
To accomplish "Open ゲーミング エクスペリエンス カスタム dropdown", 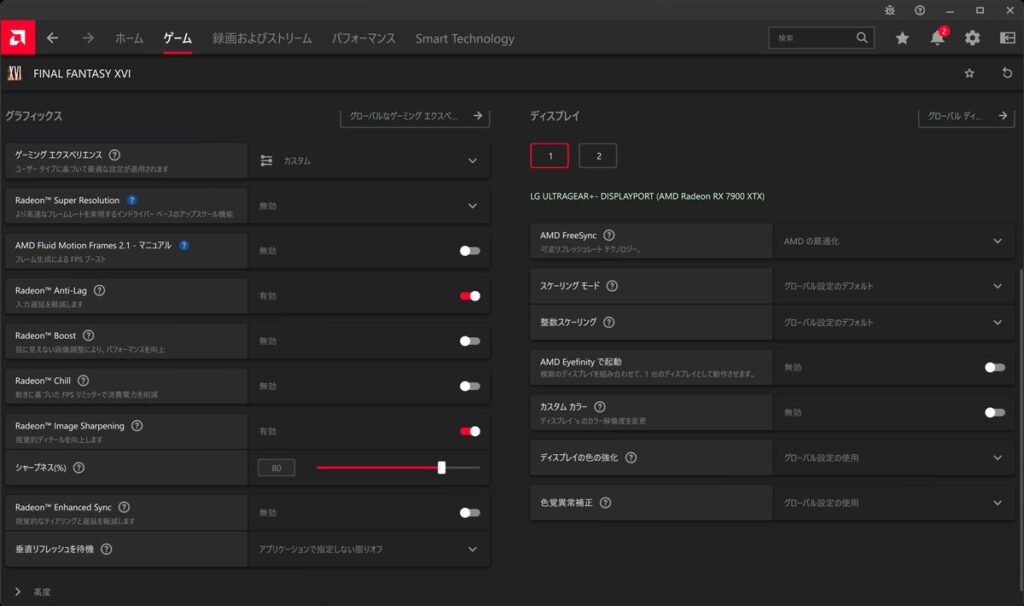I will (x=369, y=161).
